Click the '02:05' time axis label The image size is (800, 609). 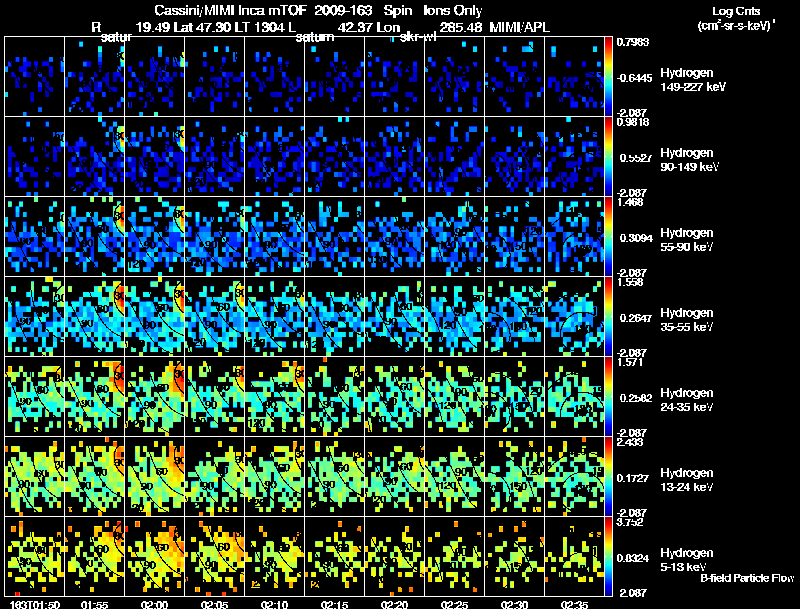coord(214,604)
